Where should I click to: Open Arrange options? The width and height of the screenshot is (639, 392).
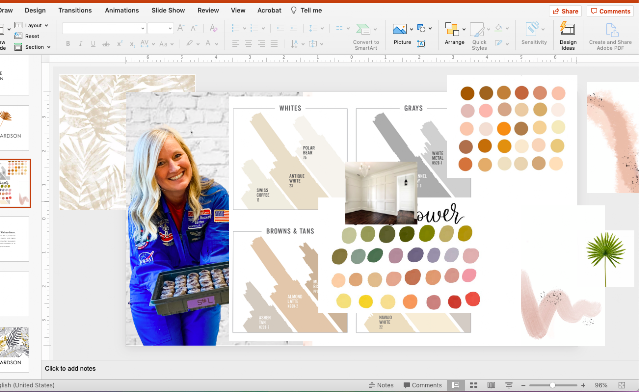pos(454,34)
